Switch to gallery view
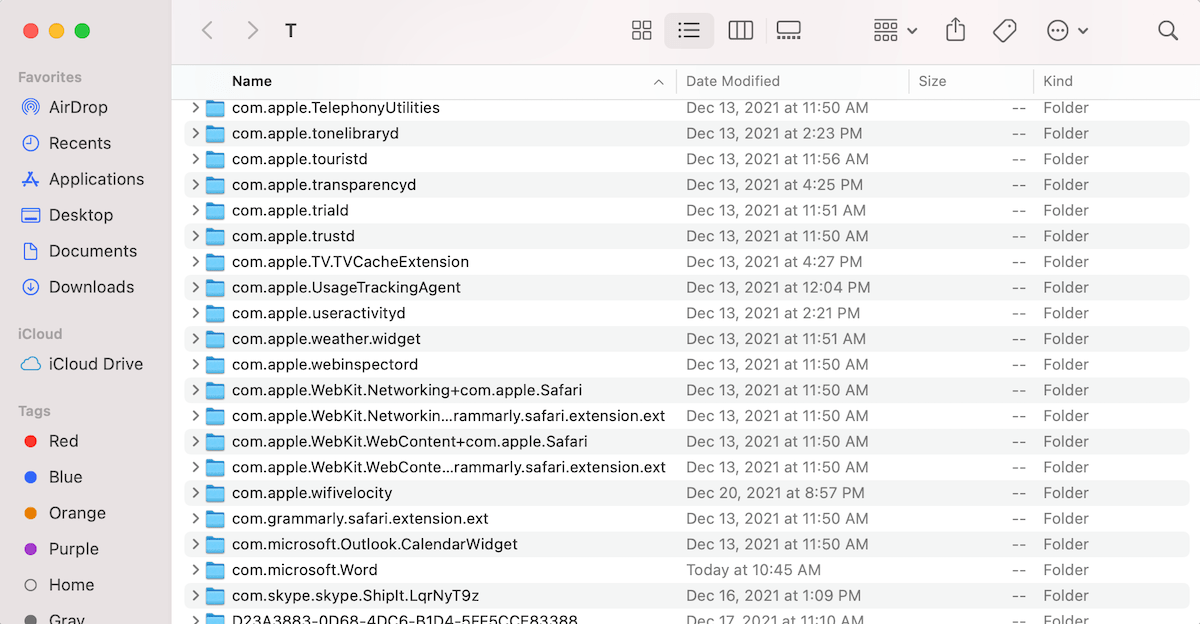 pos(789,31)
